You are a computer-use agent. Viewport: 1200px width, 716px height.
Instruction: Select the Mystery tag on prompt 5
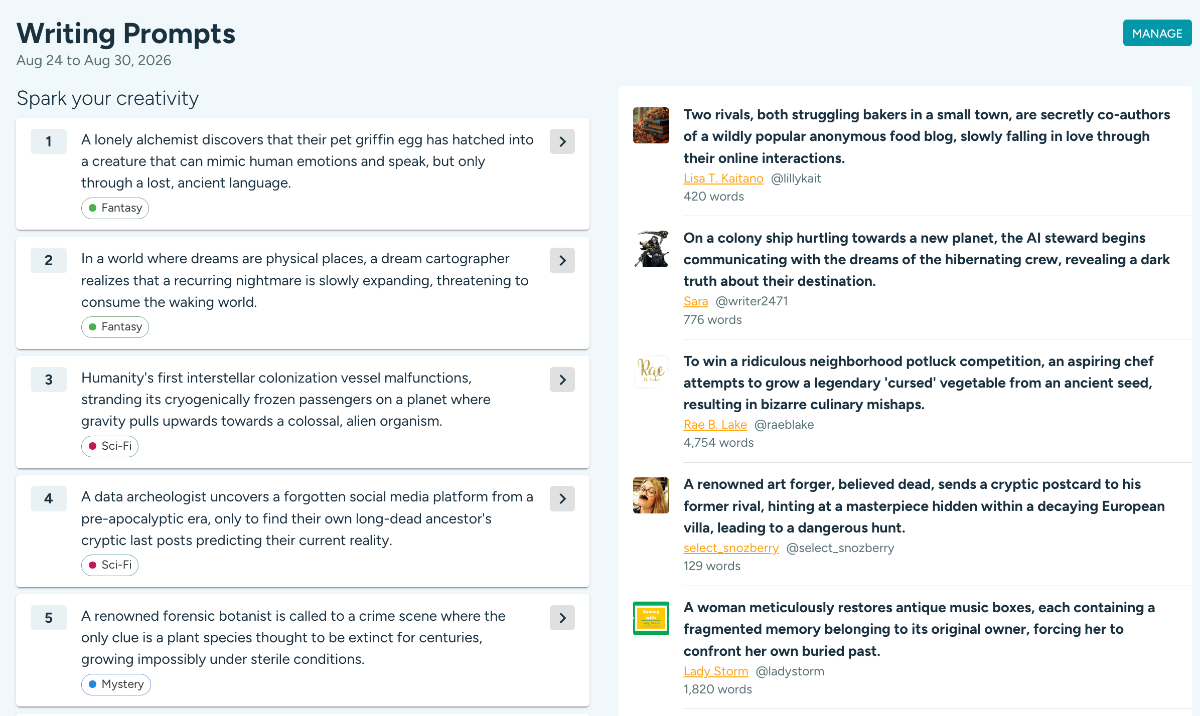tap(116, 685)
